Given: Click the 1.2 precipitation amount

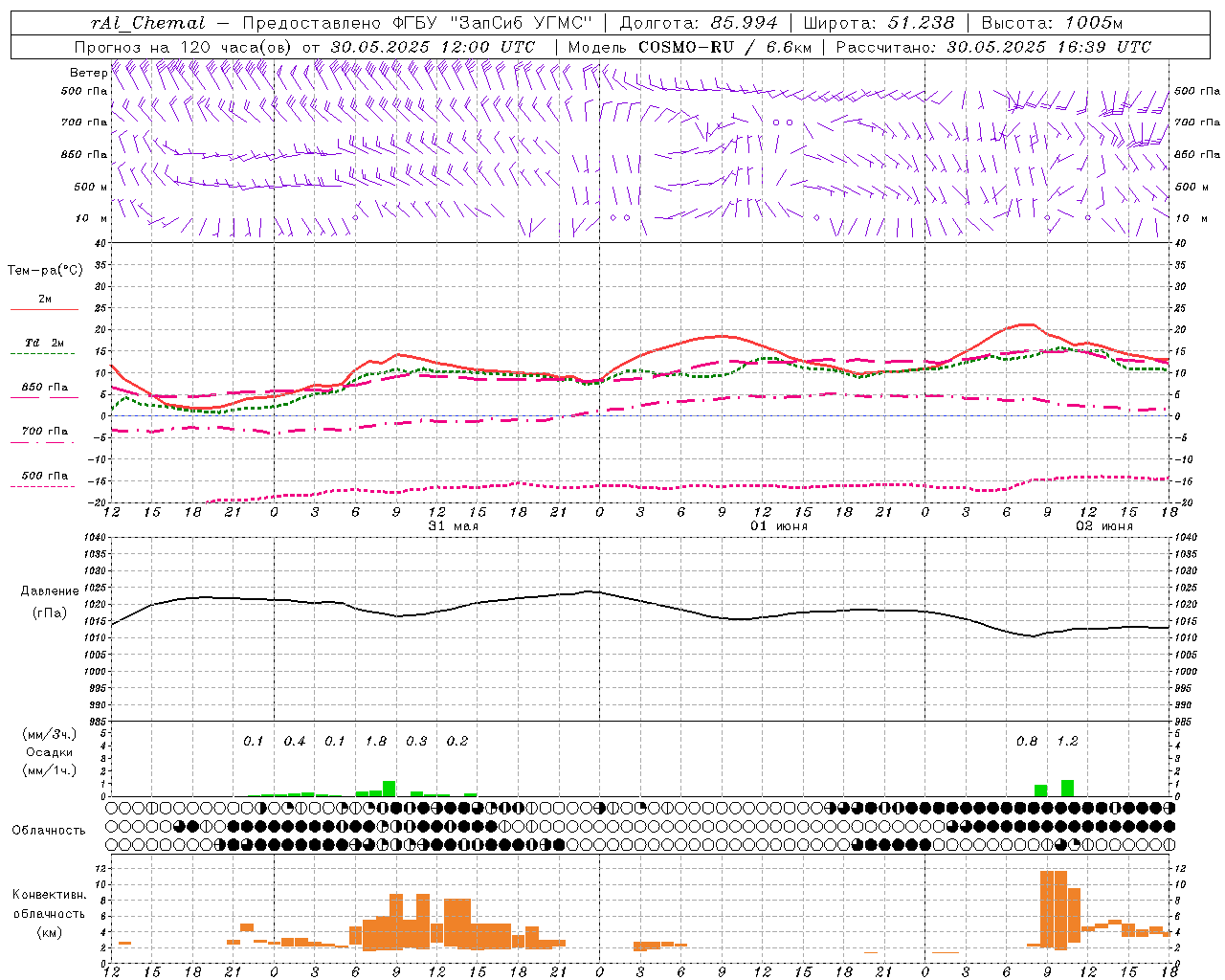Looking at the screenshot, I should click(x=1067, y=742).
